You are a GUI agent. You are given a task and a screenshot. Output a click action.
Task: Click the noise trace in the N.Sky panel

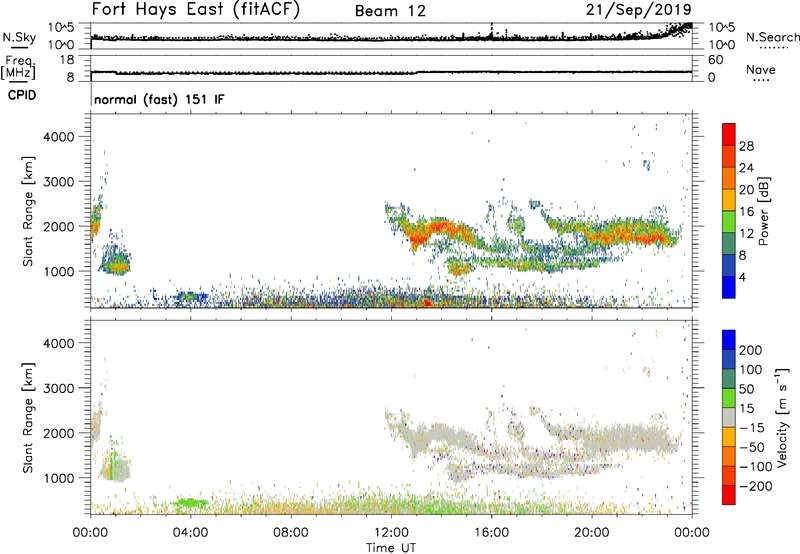tap(391, 37)
